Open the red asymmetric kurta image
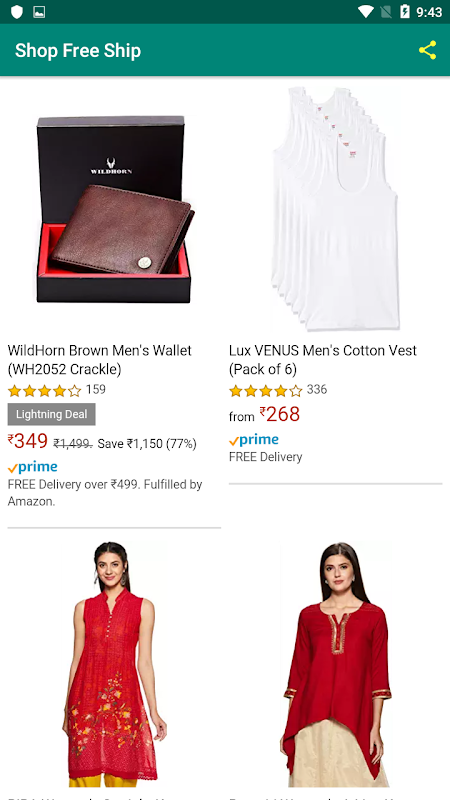450x800 pixels. click(x=336, y=664)
